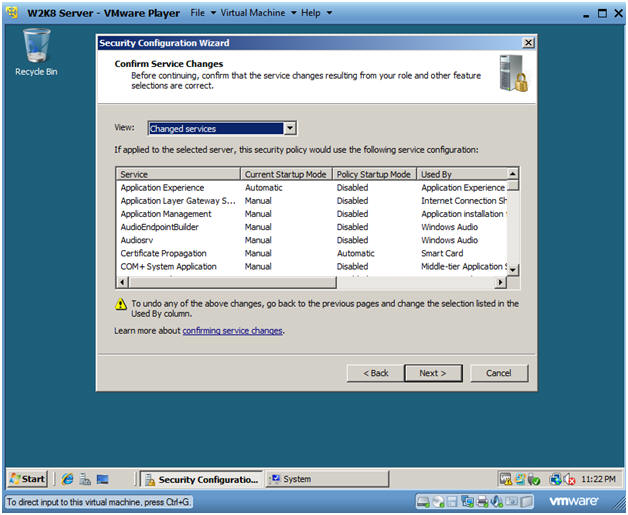
Task: Sort by the Service column header
Action: (178, 174)
